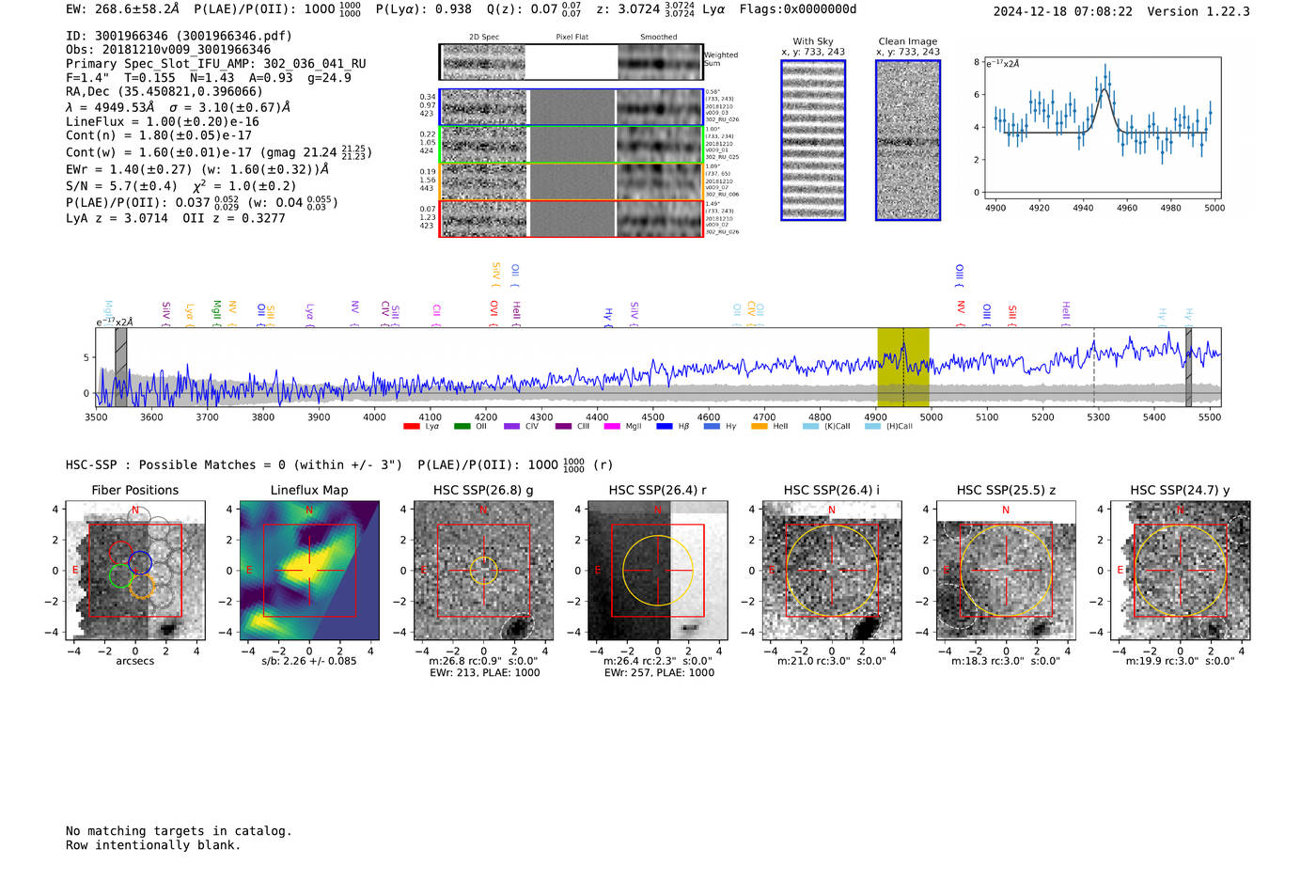Click the Cont(w) gmag 21.24 line
This screenshot has width=1316, height=896.
[x=219, y=152]
